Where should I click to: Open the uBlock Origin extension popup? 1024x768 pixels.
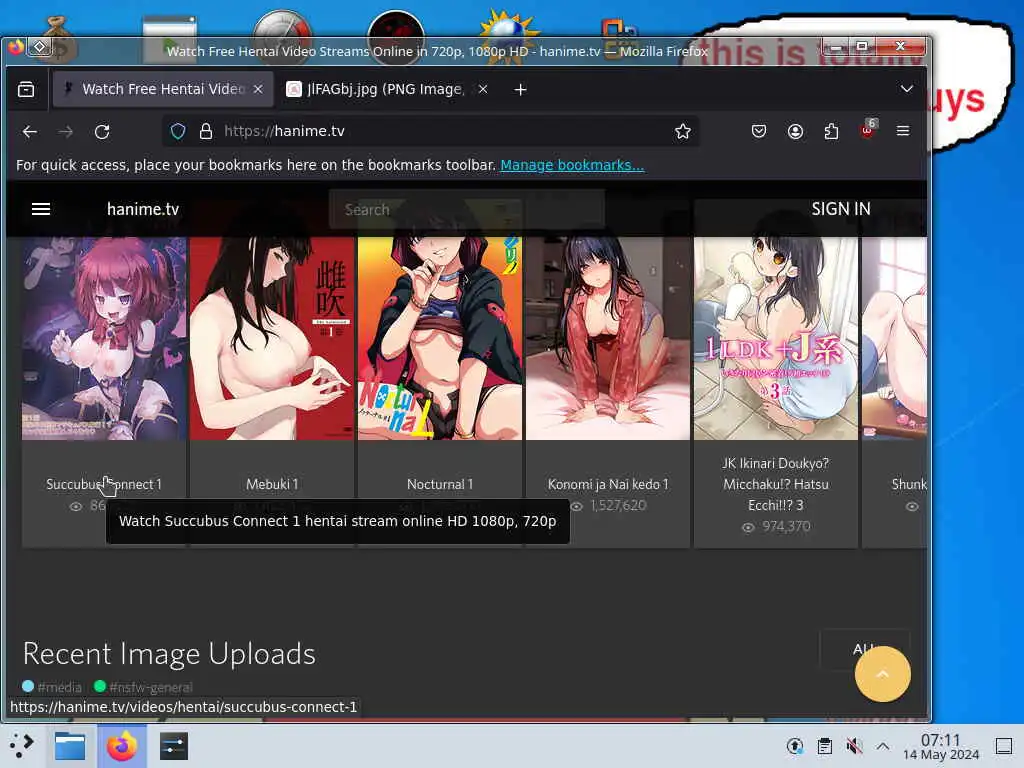[x=867, y=131]
